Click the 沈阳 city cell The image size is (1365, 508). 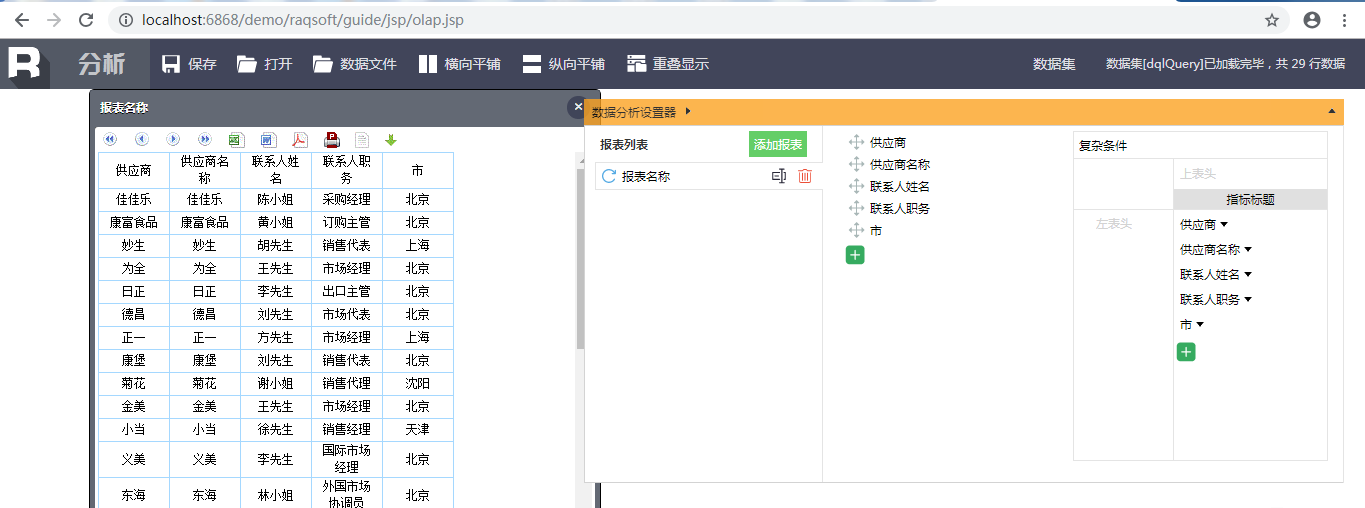[x=418, y=384]
